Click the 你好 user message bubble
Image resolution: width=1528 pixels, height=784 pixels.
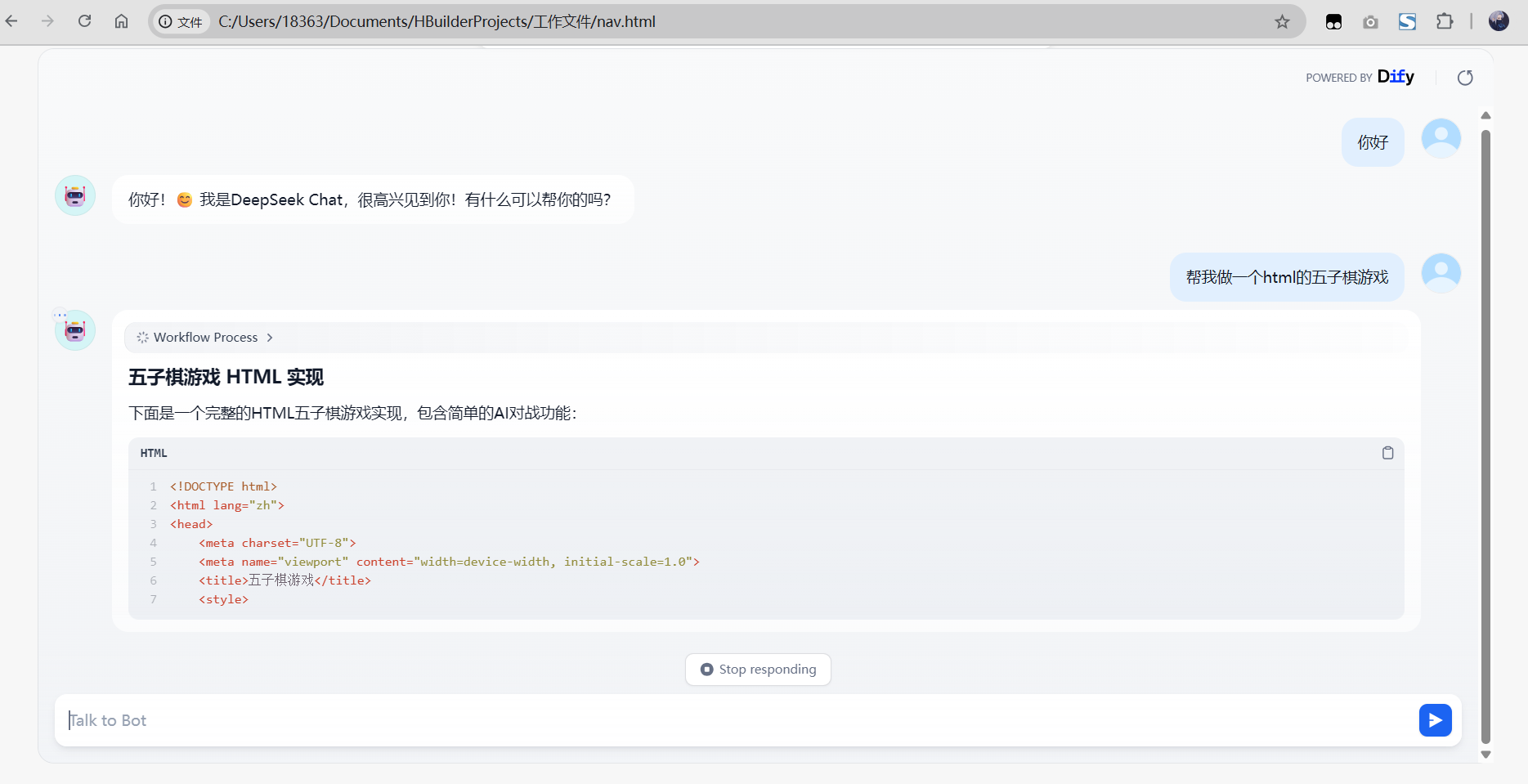point(1373,142)
